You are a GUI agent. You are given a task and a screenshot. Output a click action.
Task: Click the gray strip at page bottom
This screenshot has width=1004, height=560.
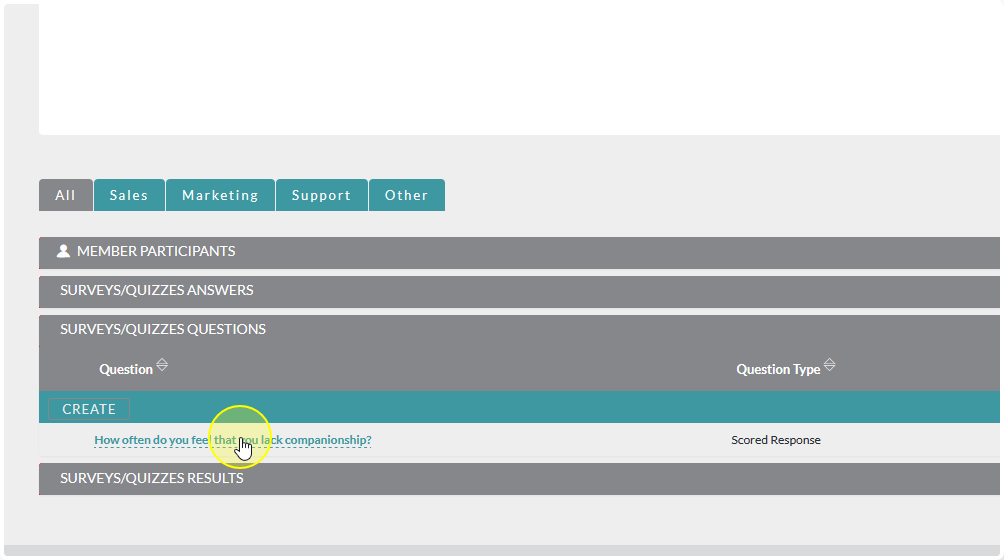(500, 551)
